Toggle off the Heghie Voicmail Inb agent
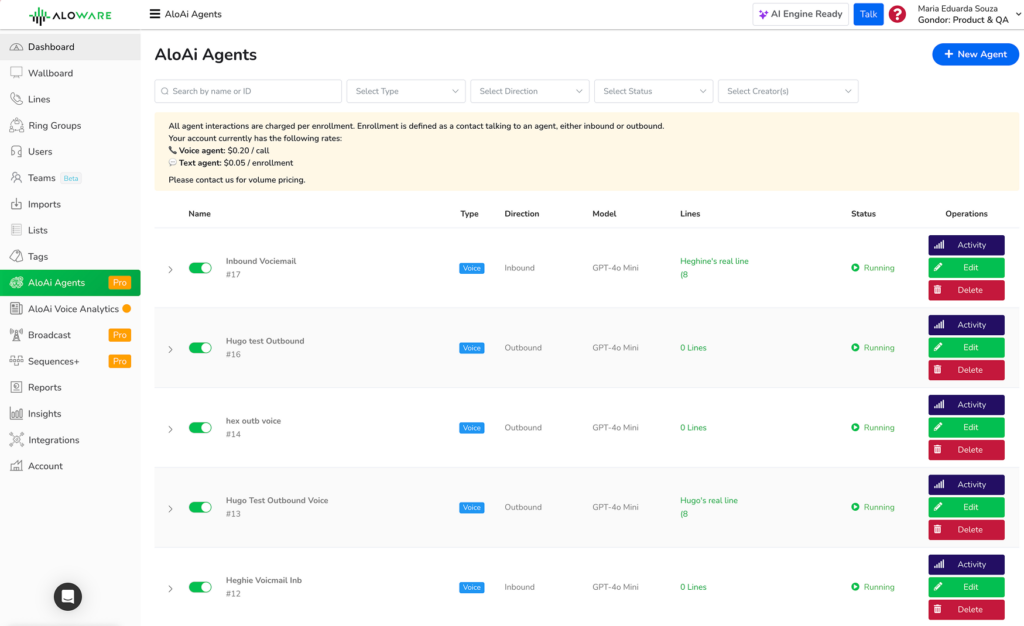Image resolution: width=1024 pixels, height=626 pixels. point(200,587)
